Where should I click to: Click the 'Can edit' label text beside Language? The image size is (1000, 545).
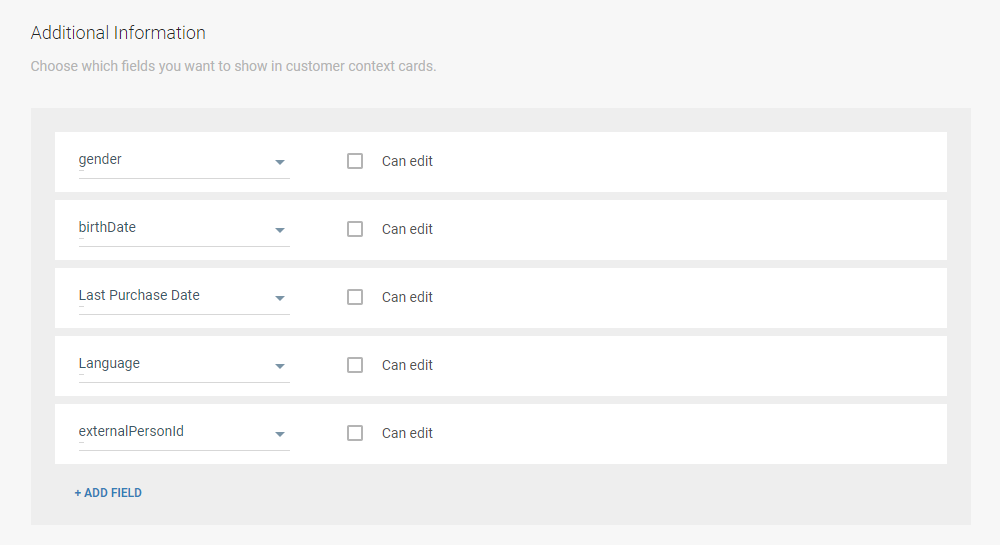(x=407, y=365)
